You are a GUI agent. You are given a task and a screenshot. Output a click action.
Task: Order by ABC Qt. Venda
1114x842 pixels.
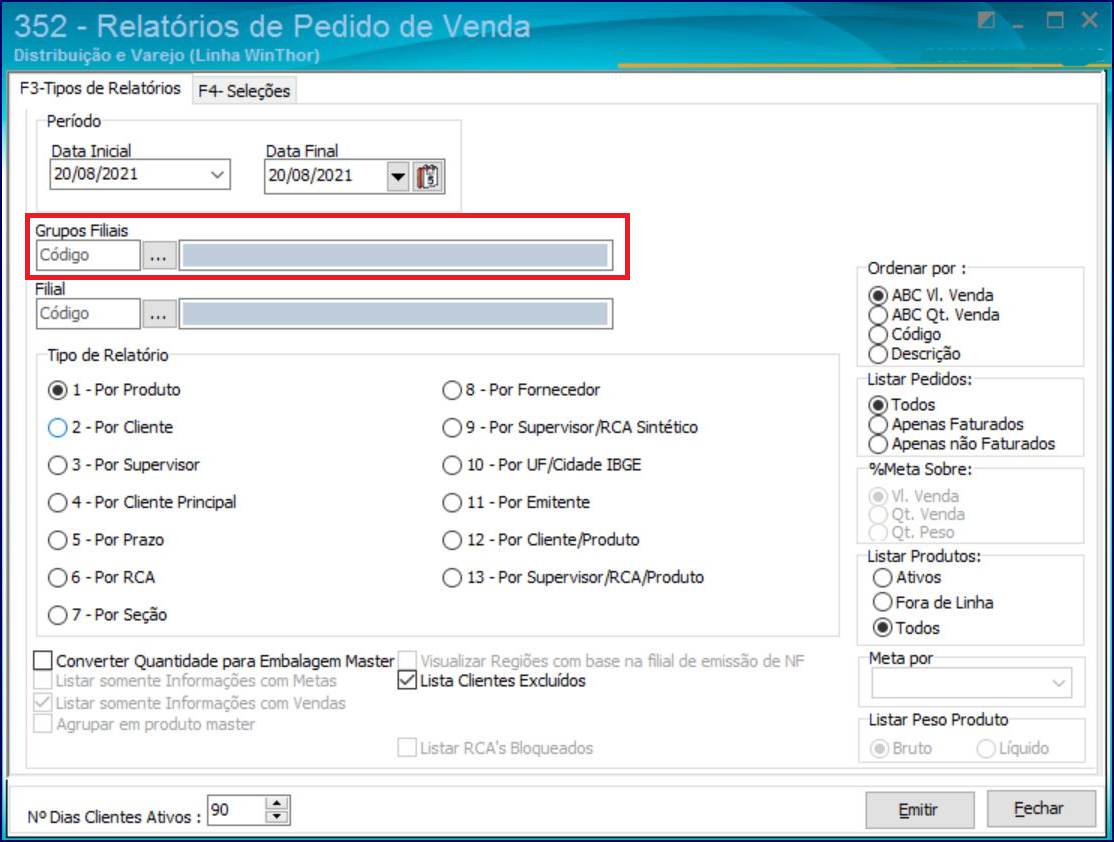point(934,315)
